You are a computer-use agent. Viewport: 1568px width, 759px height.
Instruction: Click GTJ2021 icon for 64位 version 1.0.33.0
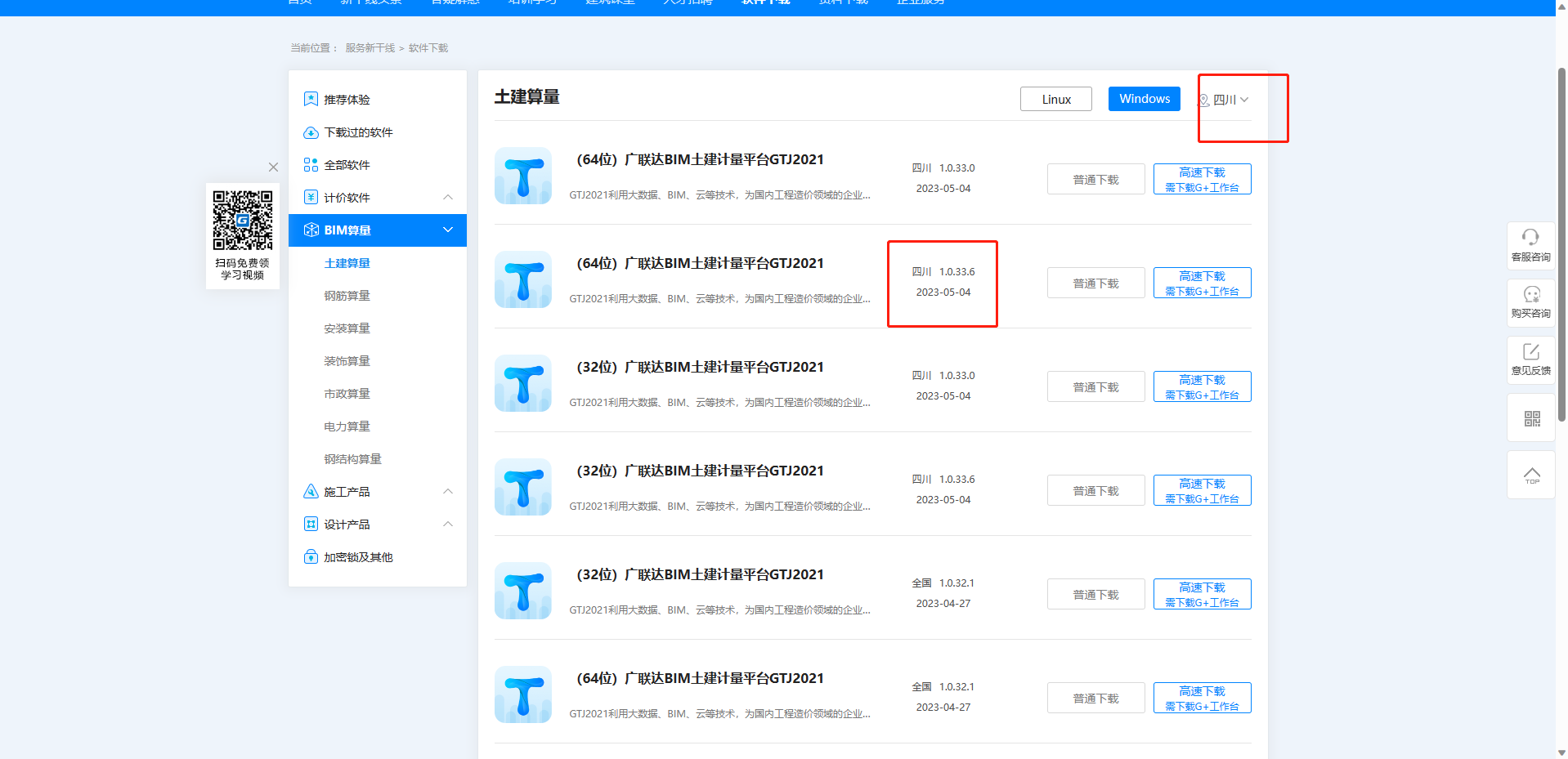point(523,176)
